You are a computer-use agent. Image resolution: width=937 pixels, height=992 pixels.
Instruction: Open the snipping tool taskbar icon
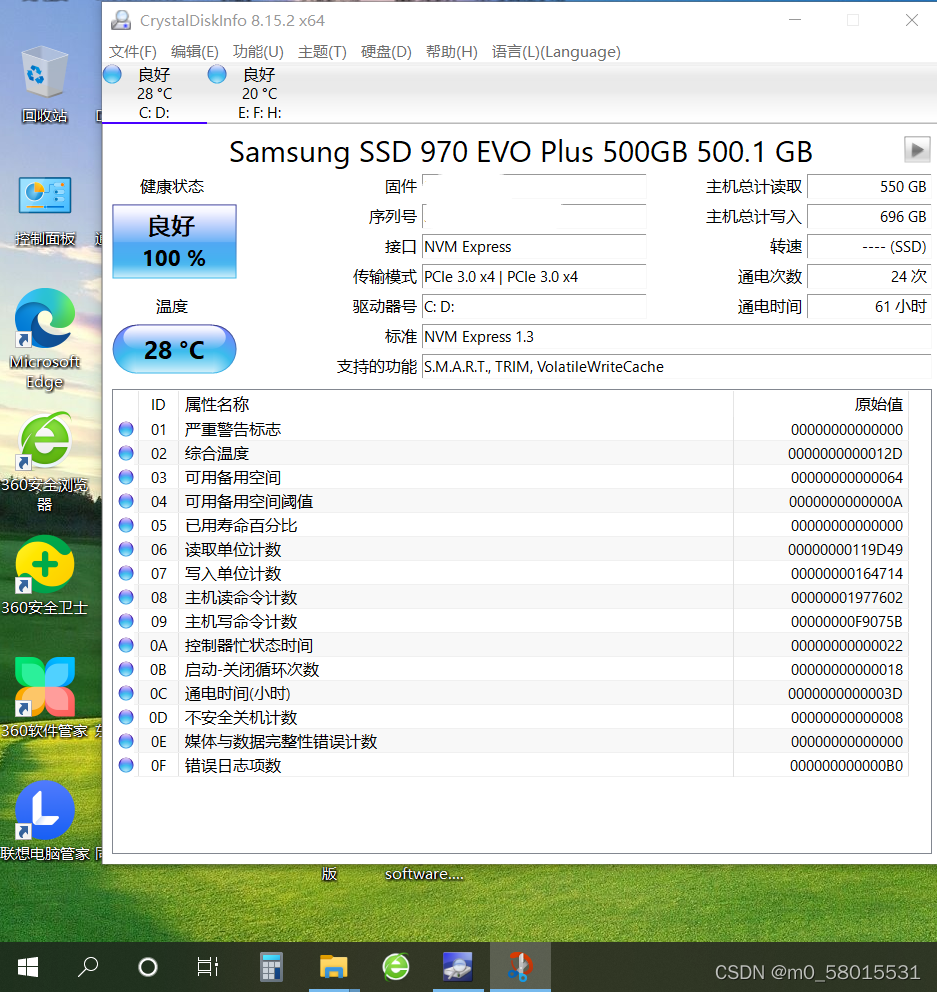[520, 967]
